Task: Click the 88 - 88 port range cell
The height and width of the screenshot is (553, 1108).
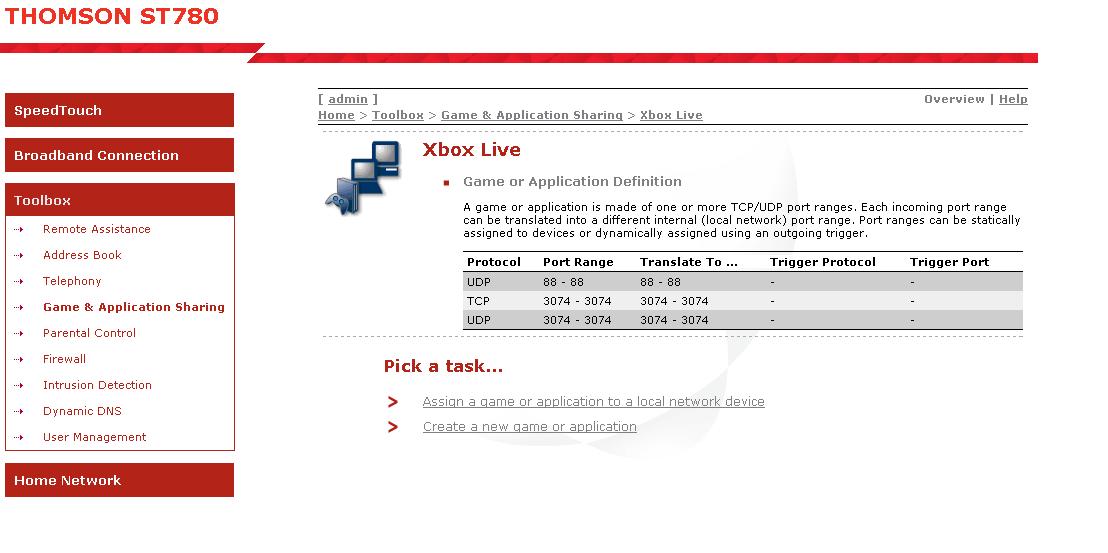Action: click(x=563, y=282)
